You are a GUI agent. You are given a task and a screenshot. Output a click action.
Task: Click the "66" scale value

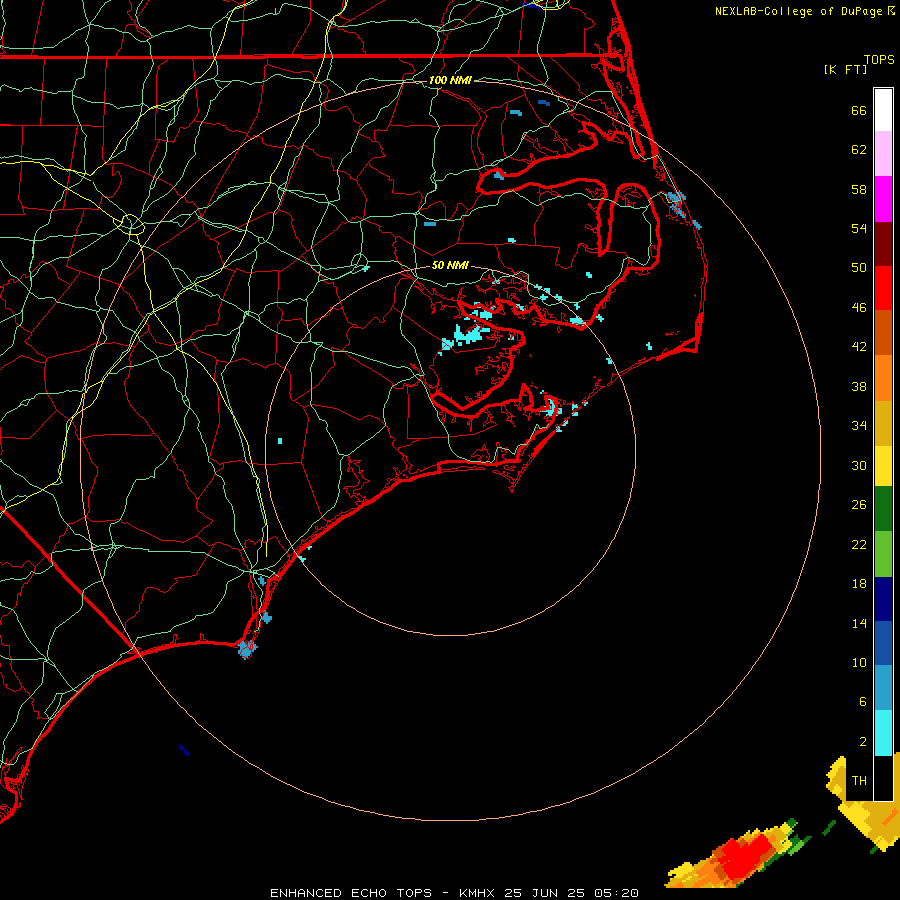click(x=859, y=110)
